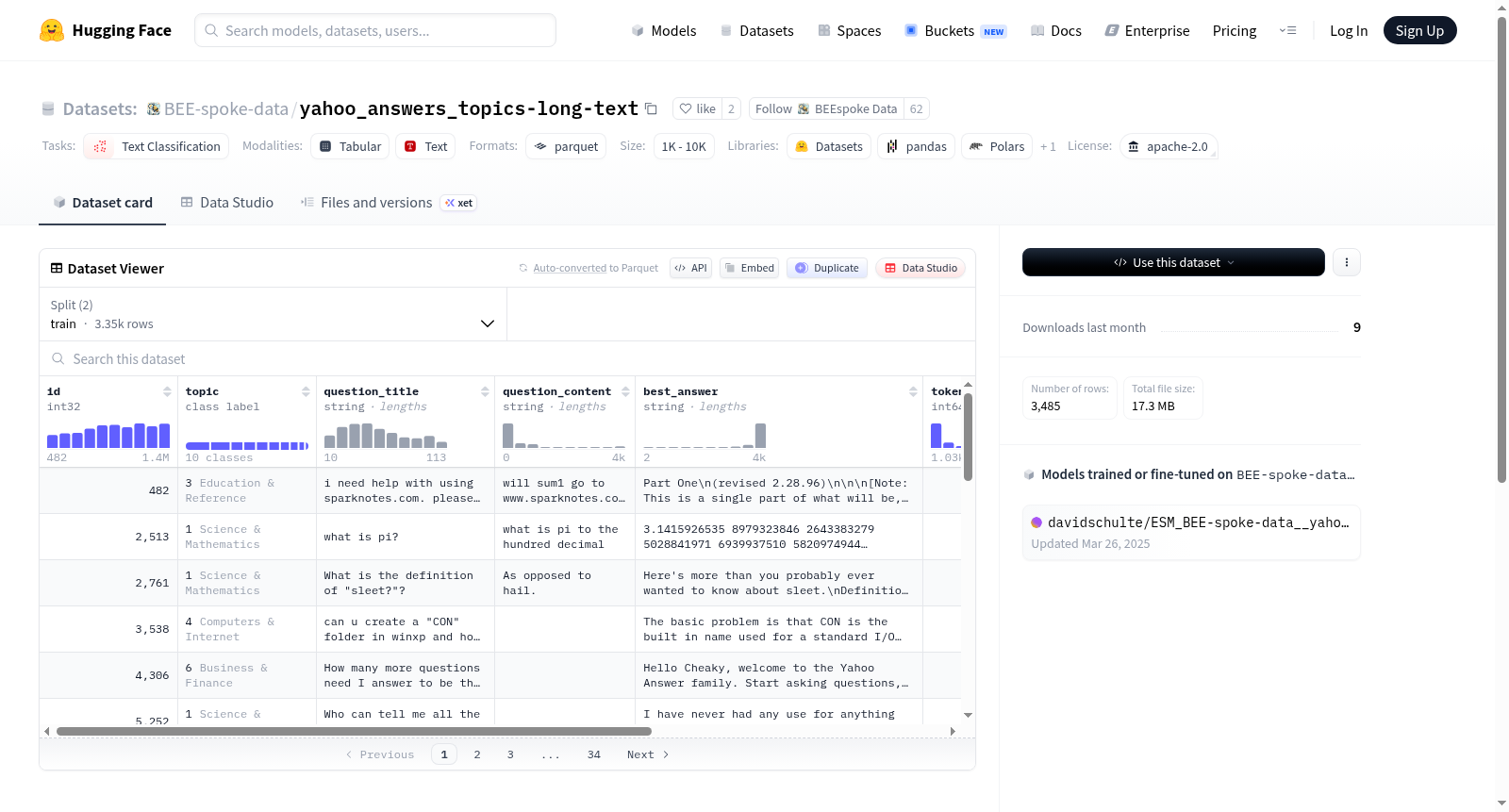Screen dimensions: 1509x812
Task: Click the best_answer lengths histogram
Action: [x=705, y=436]
